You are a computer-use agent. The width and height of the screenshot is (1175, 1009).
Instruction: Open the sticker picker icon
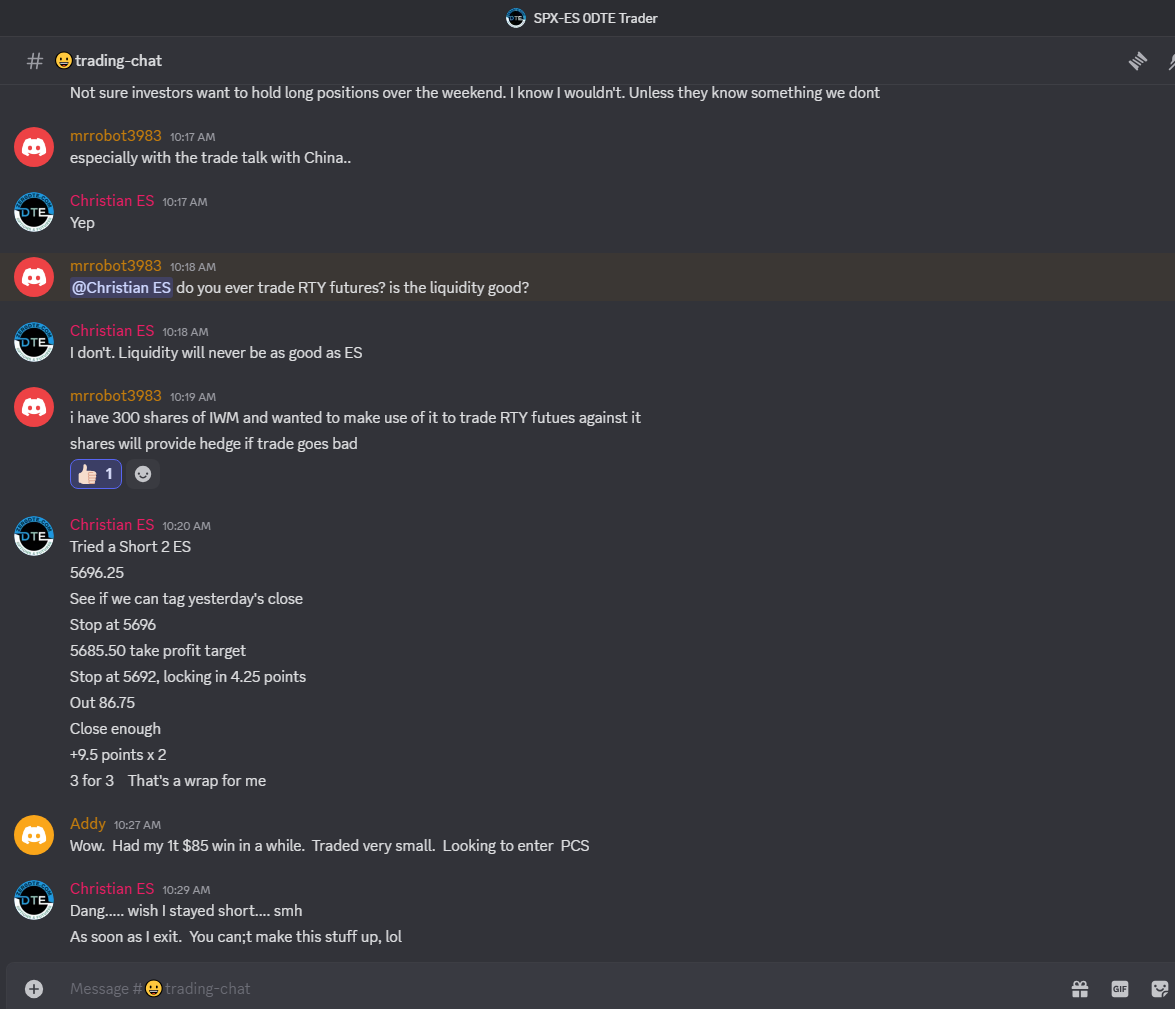(x=1159, y=989)
